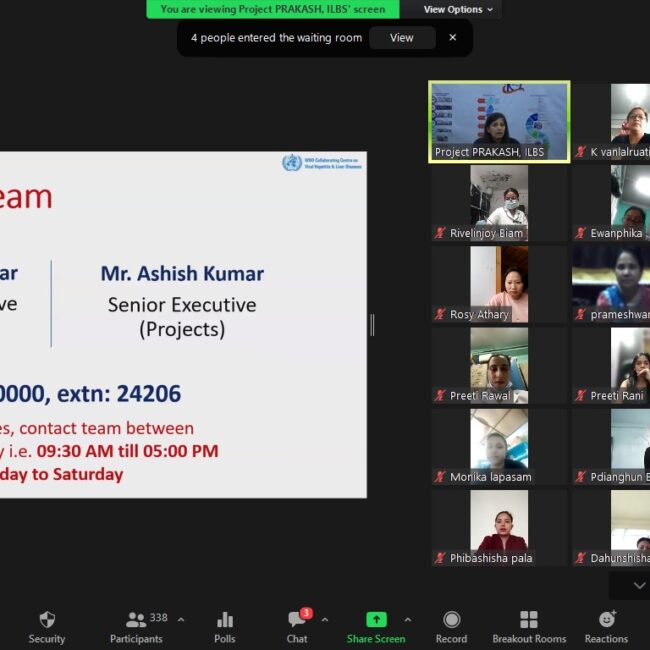The image size is (650, 650).
Task: Select the Project PRAKASH, ILBS video tile
Action: point(499,121)
